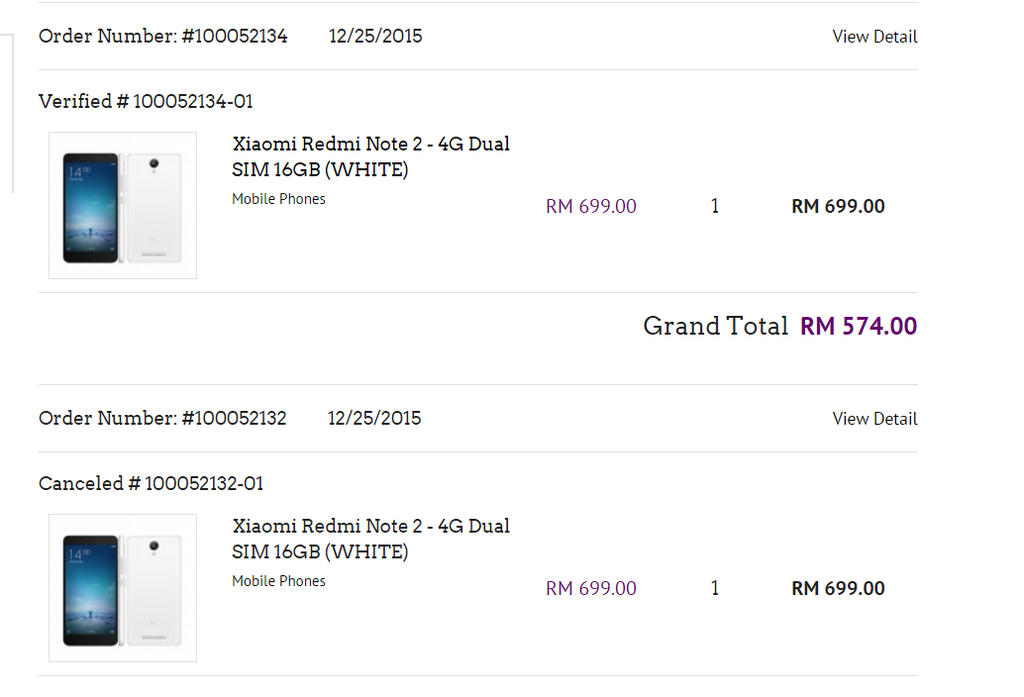Click the 12/25/2015 date beside order #100052132

pyautogui.click(x=374, y=419)
